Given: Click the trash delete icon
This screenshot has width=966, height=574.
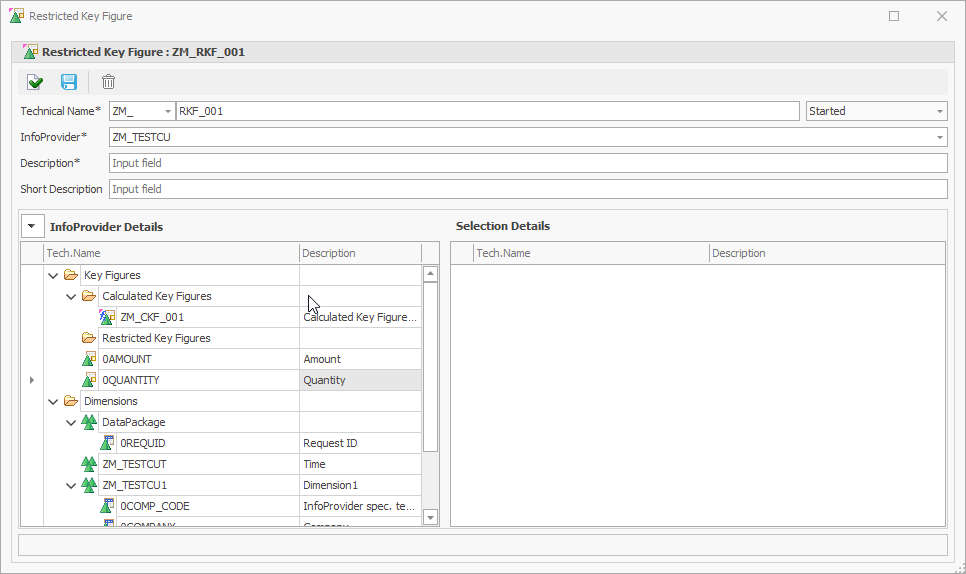Looking at the screenshot, I should pos(108,83).
